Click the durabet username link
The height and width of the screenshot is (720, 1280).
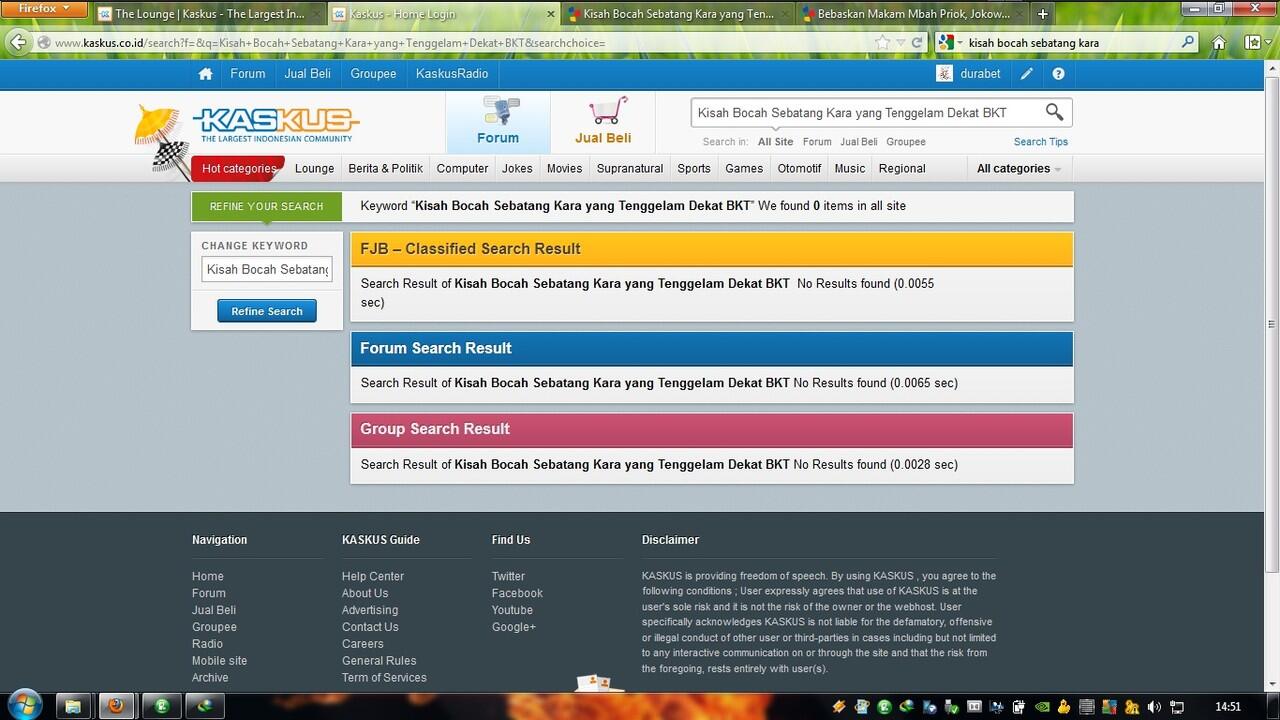[x=979, y=74]
